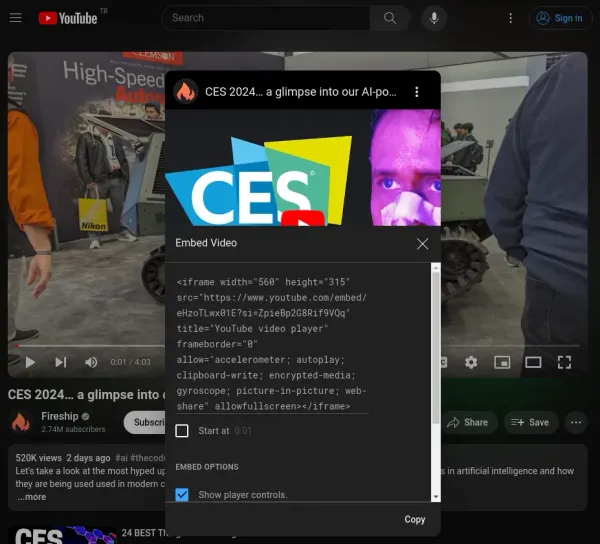This screenshot has width=600, height=544.
Task: Click the embed dialog scrollbar thumb
Action: (x=435, y=348)
